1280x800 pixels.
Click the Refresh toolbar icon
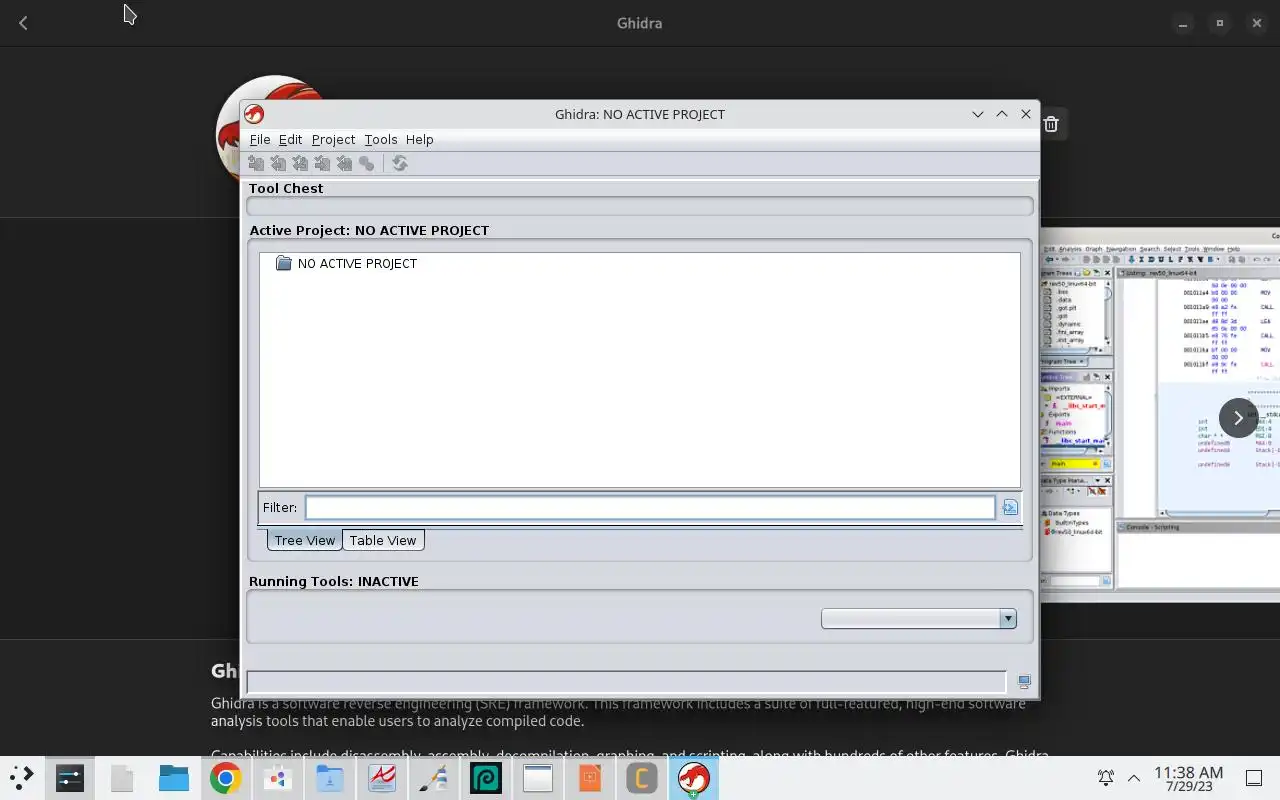pos(400,163)
